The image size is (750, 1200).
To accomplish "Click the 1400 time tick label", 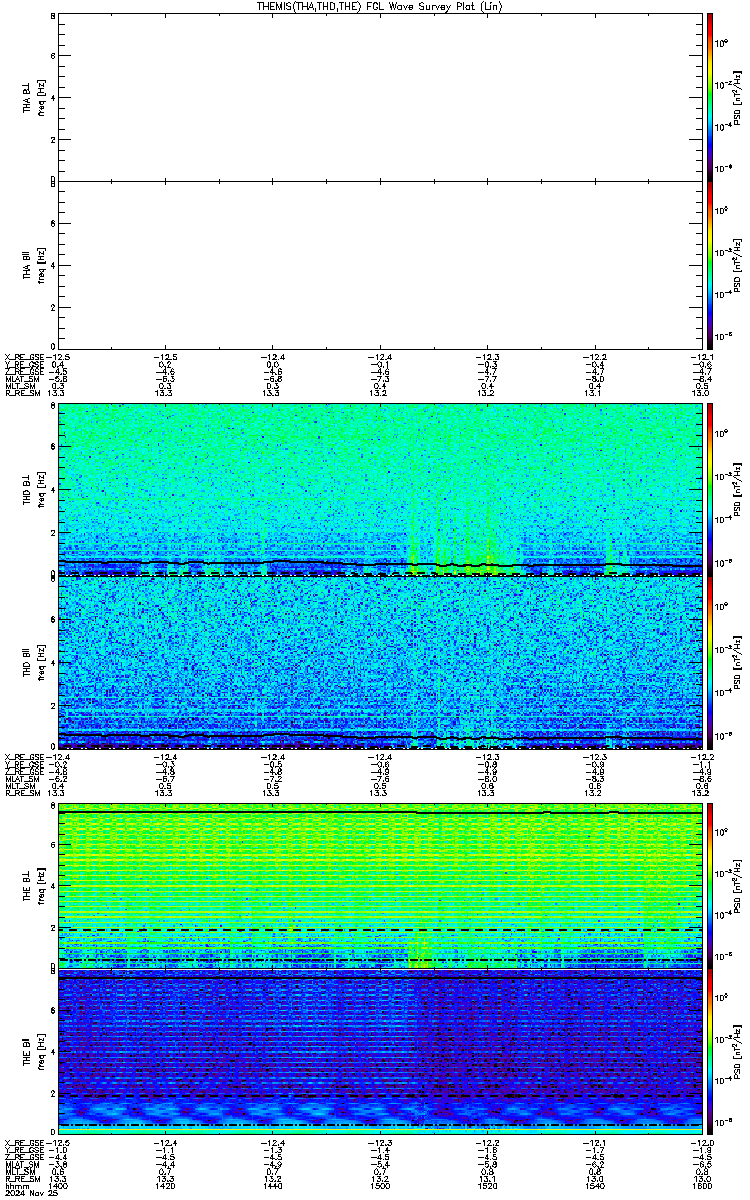I will (x=58, y=1186).
